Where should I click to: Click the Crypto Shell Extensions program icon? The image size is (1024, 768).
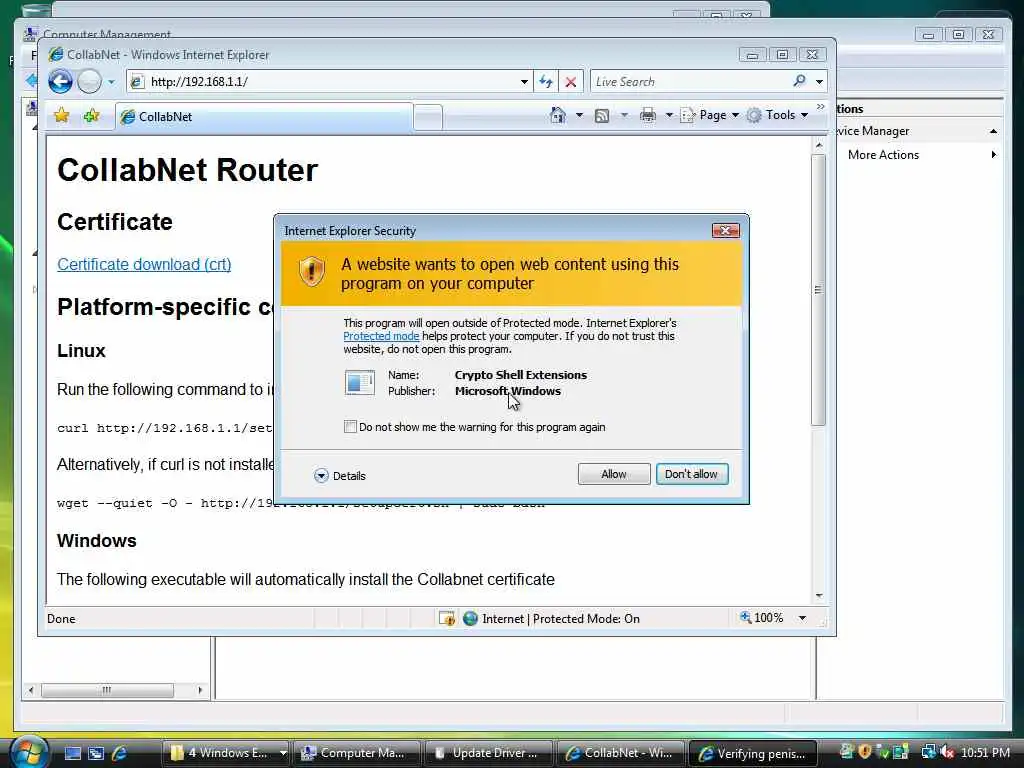click(360, 383)
